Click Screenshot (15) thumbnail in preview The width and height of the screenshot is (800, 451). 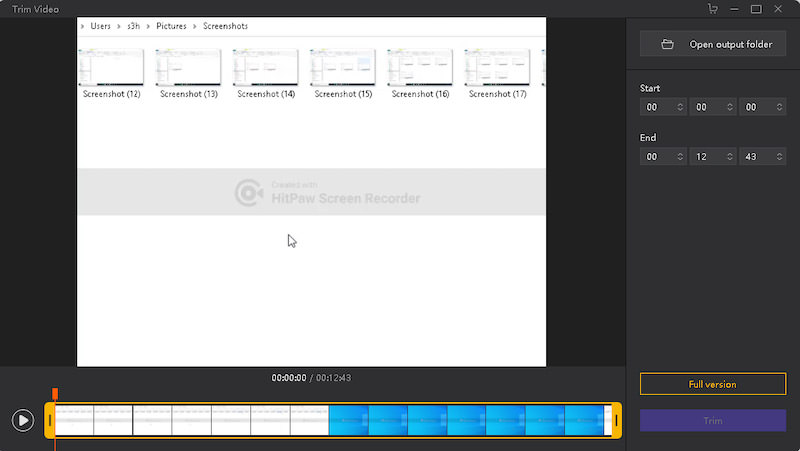[343, 67]
